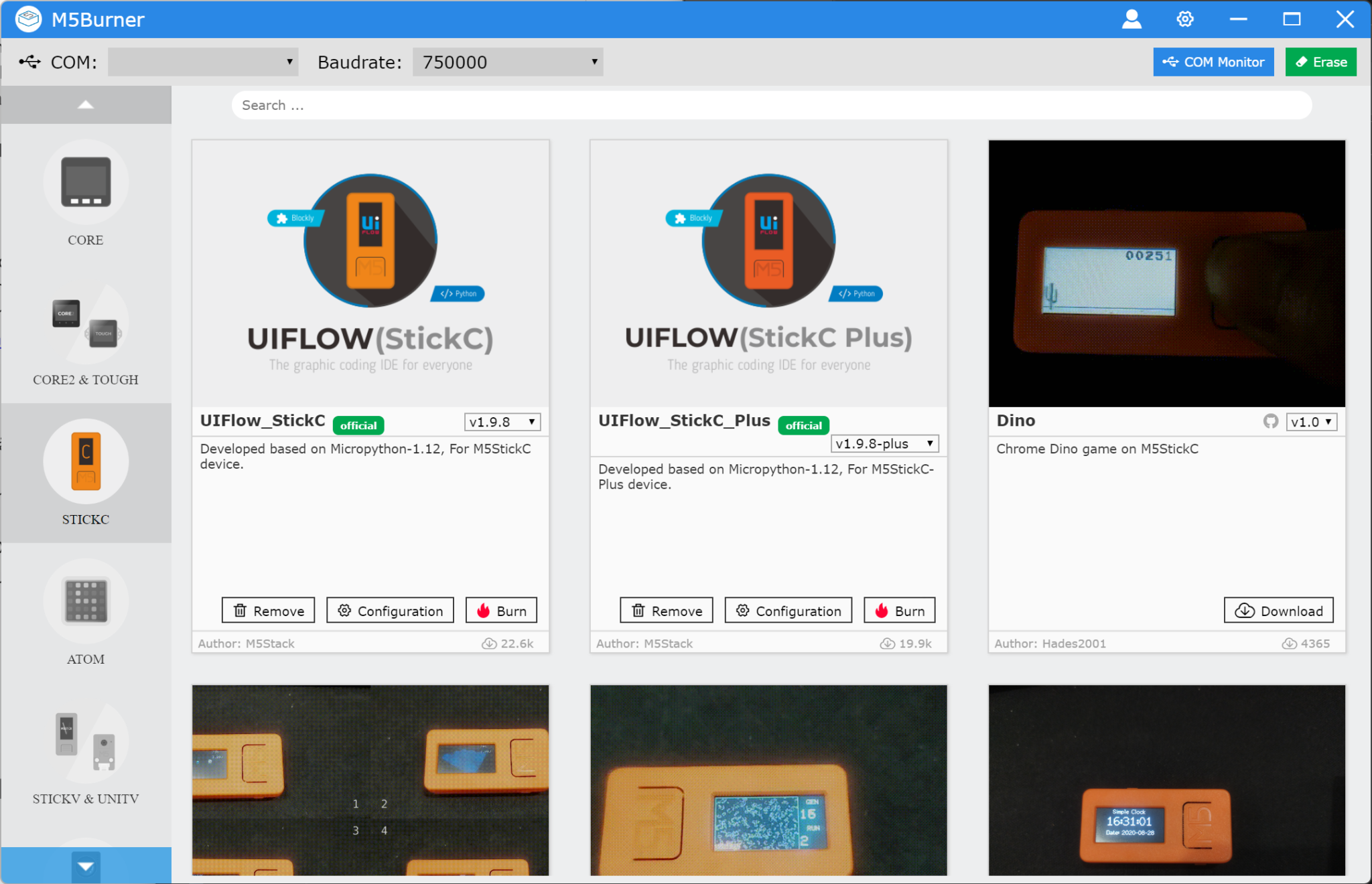Open Configuration for UIFlow_StickC_Plus
The width and height of the screenshot is (1372, 884).
coord(788,610)
